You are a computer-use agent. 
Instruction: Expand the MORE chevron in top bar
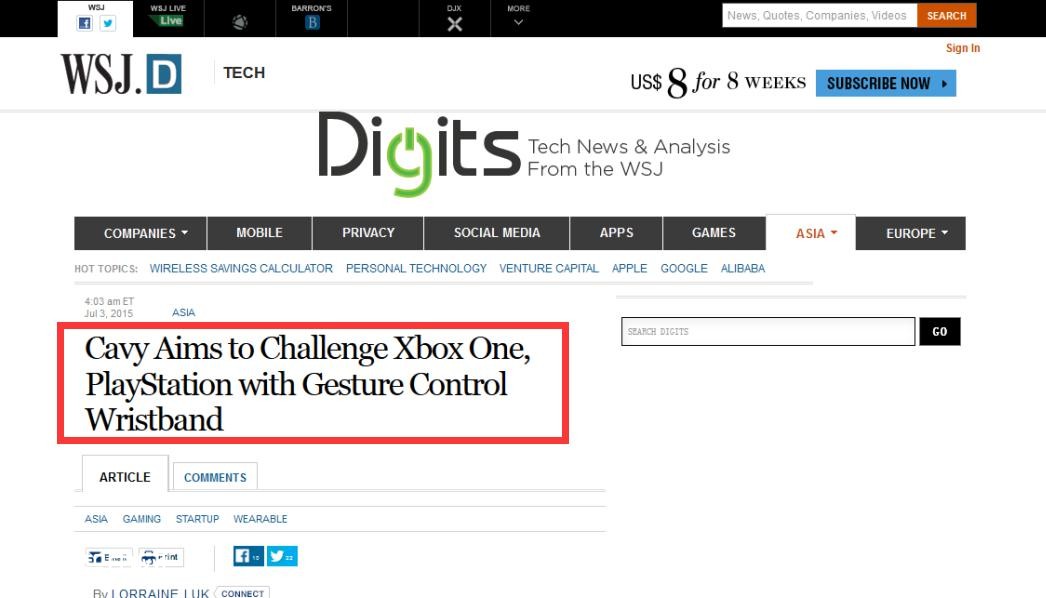pyautogui.click(x=518, y=22)
